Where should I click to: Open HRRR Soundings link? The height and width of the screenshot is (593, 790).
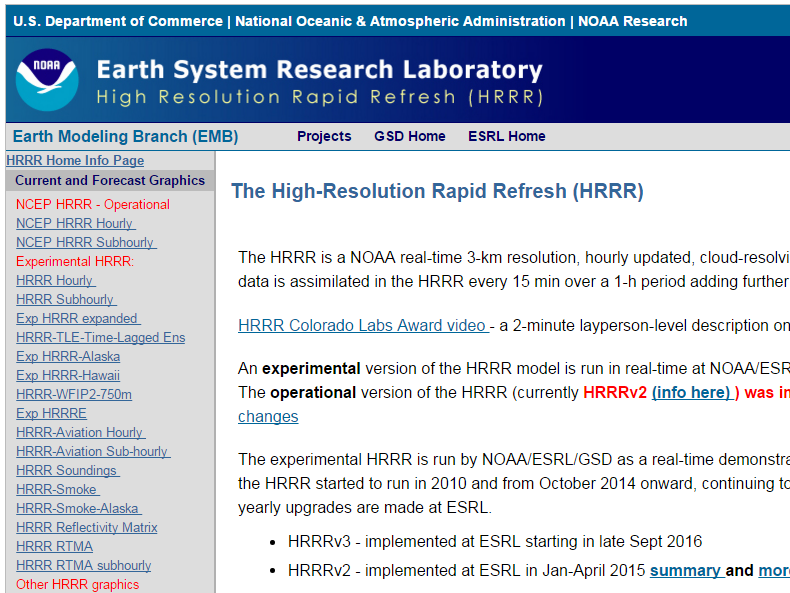tap(68, 471)
